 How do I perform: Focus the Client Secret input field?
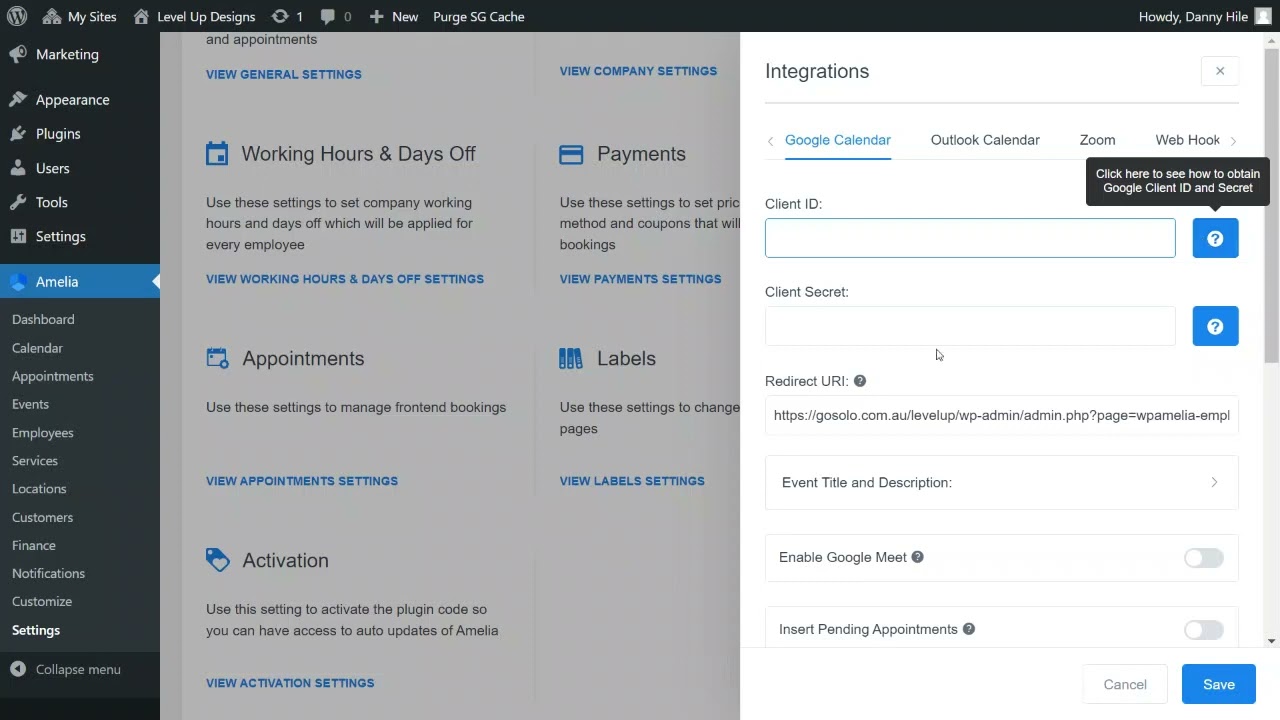(970, 326)
